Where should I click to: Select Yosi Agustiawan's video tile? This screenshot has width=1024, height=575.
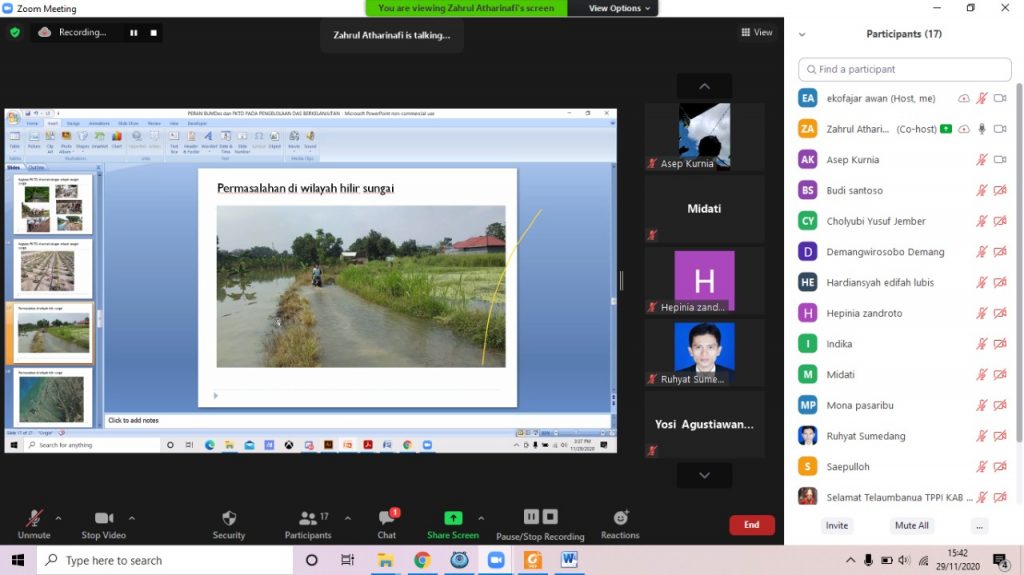click(704, 424)
